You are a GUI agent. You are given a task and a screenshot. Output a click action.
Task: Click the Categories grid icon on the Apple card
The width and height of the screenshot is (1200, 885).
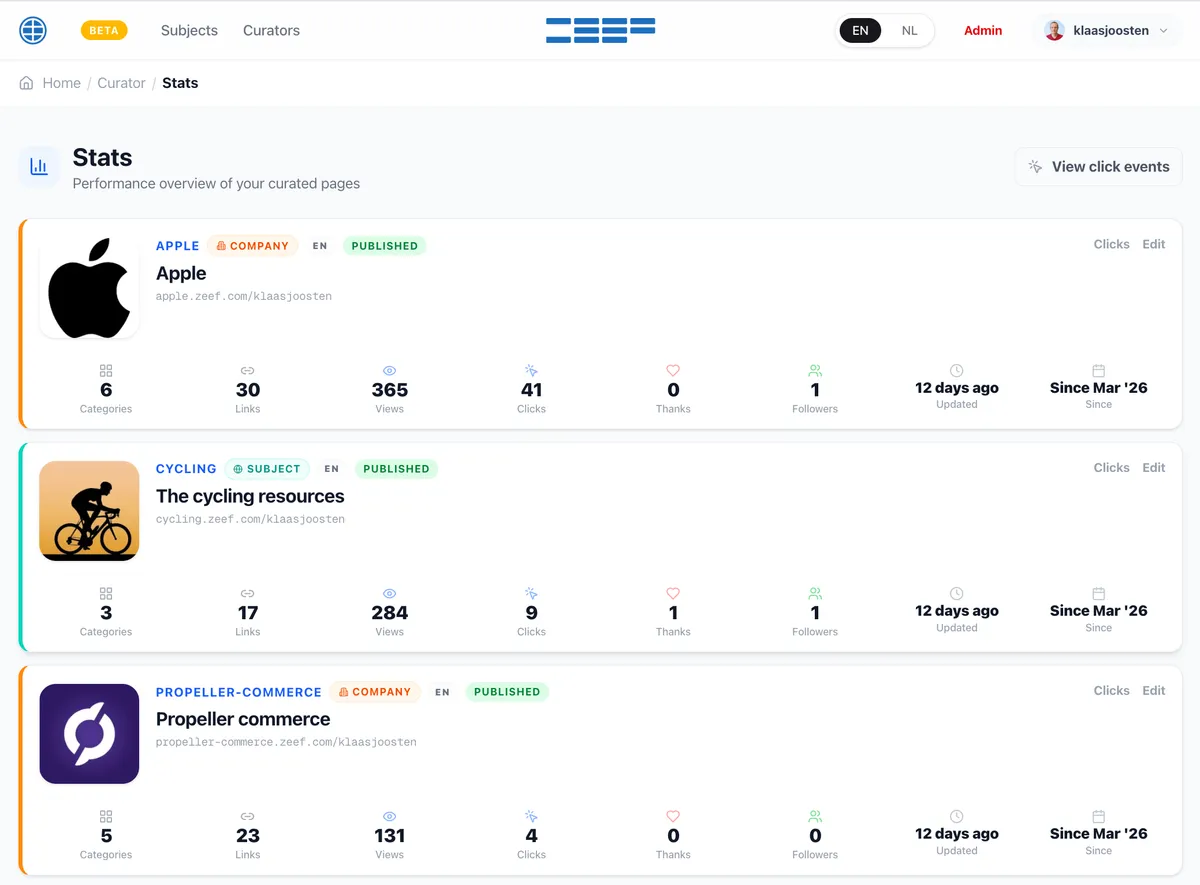point(106,371)
